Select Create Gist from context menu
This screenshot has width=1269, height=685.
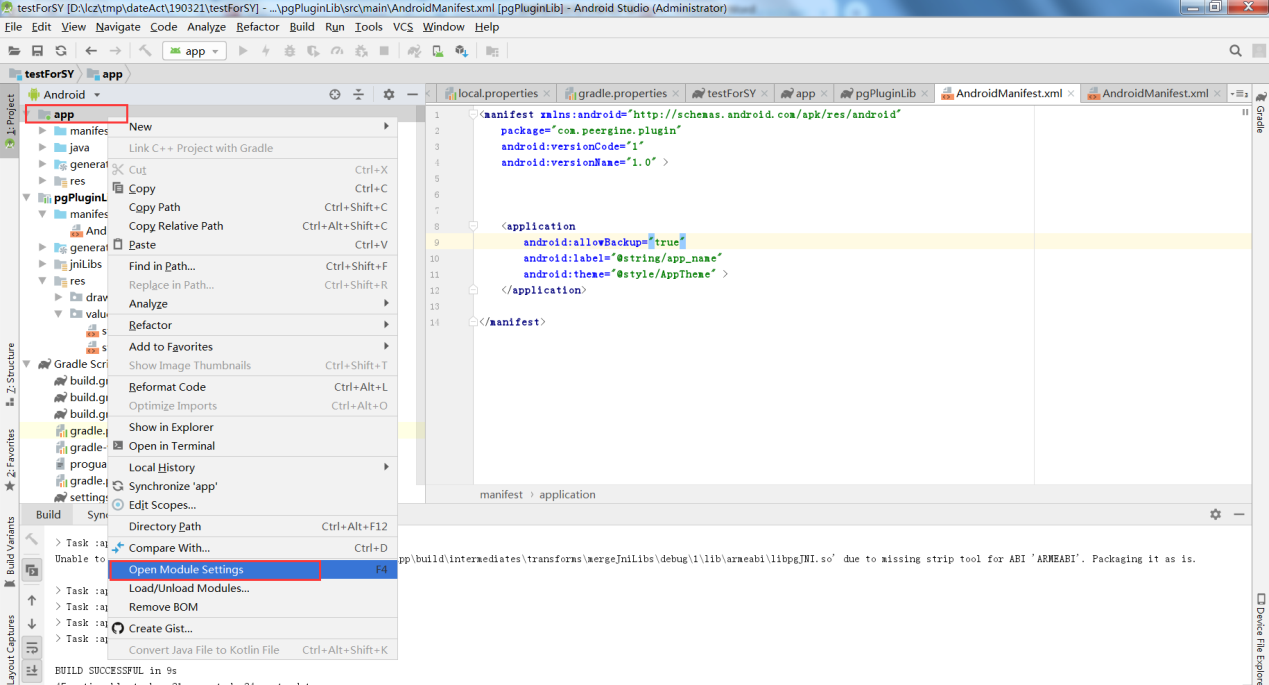252,628
